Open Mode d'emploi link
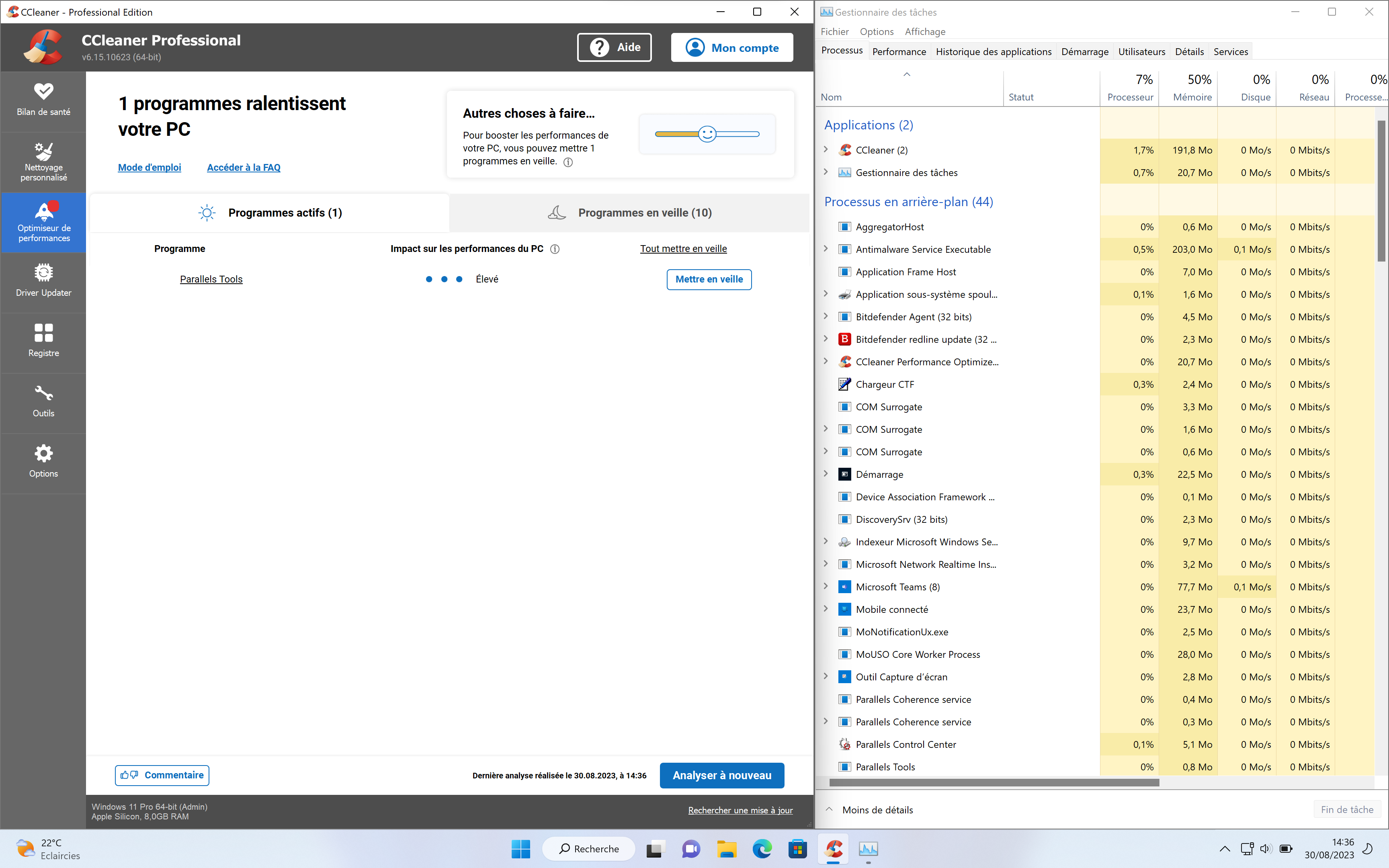 pos(149,168)
